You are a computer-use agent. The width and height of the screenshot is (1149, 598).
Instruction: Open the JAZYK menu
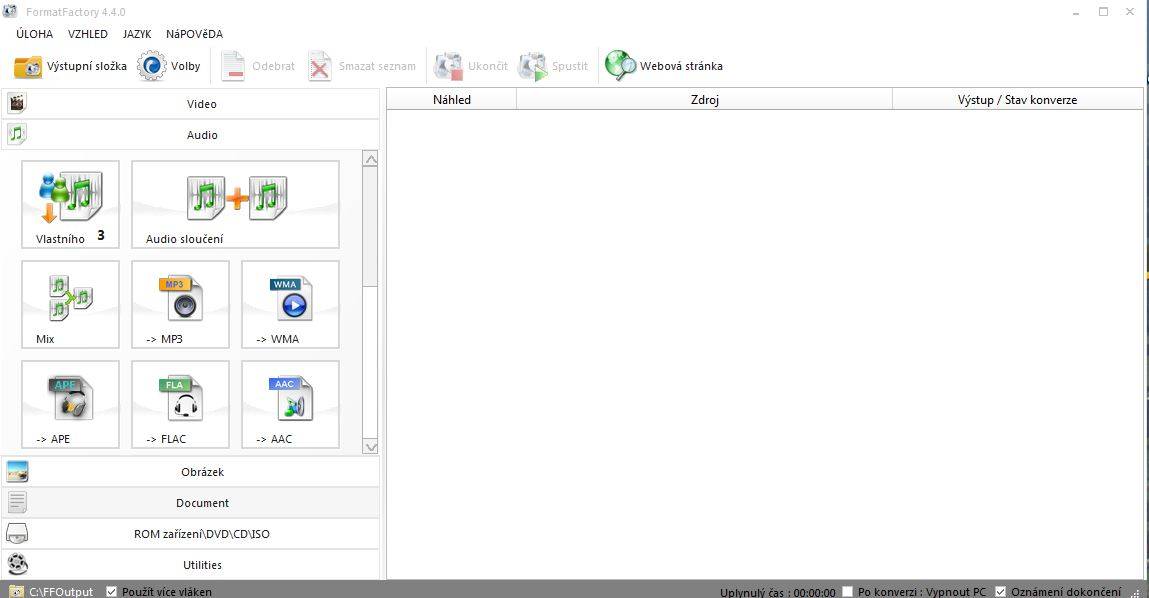click(x=137, y=34)
